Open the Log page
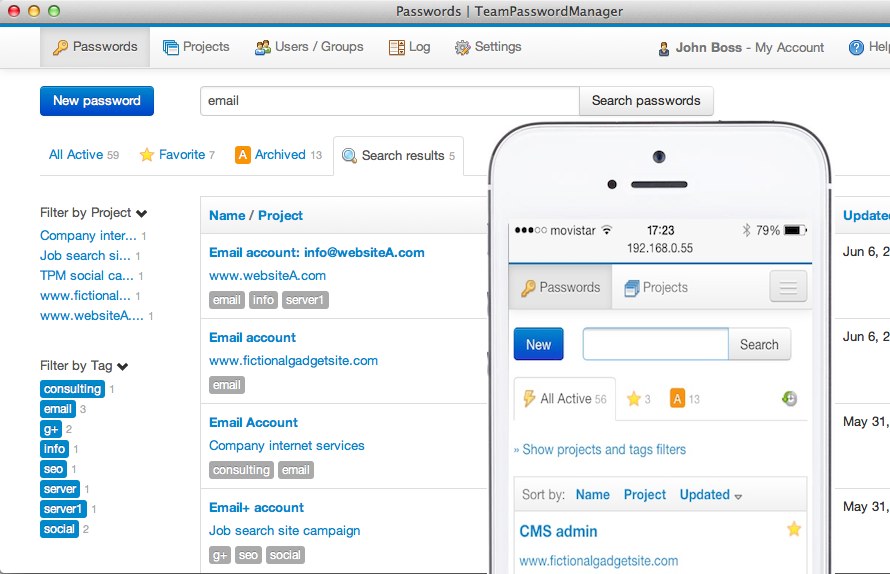The width and height of the screenshot is (890, 574). 409,47
